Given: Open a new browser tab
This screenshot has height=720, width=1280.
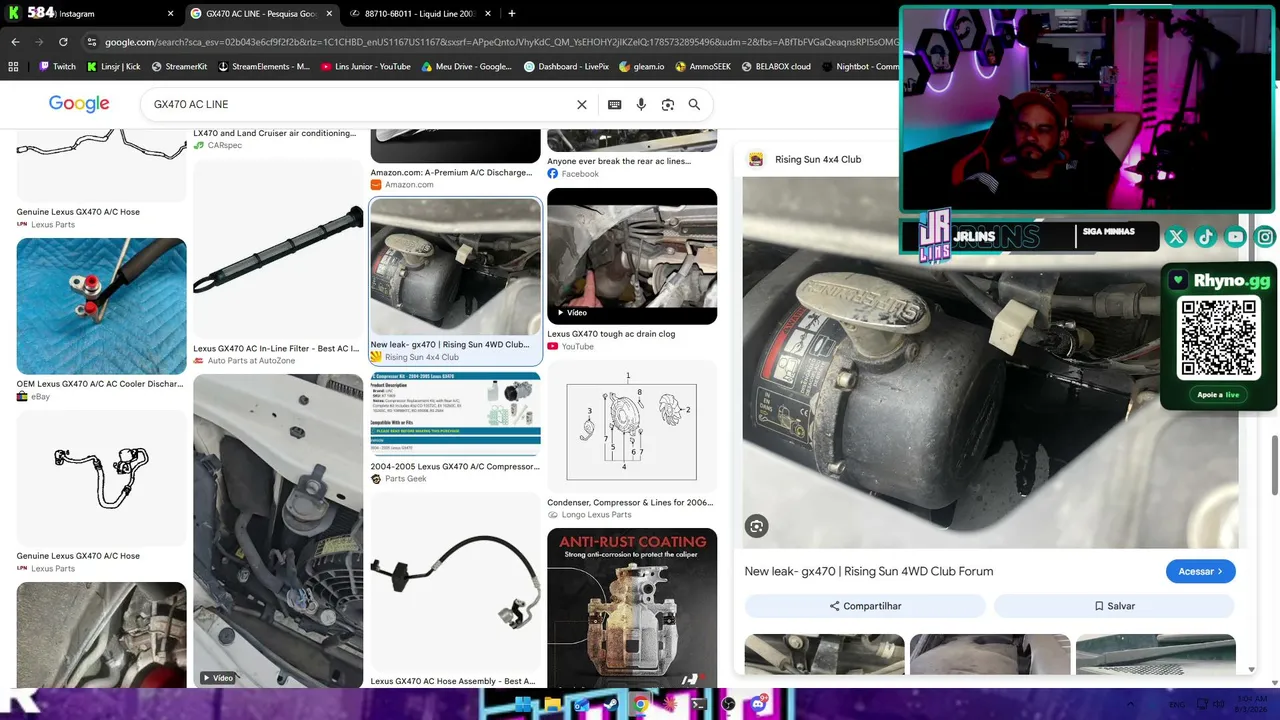Looking at the screenshot, I should coord(512,14).
